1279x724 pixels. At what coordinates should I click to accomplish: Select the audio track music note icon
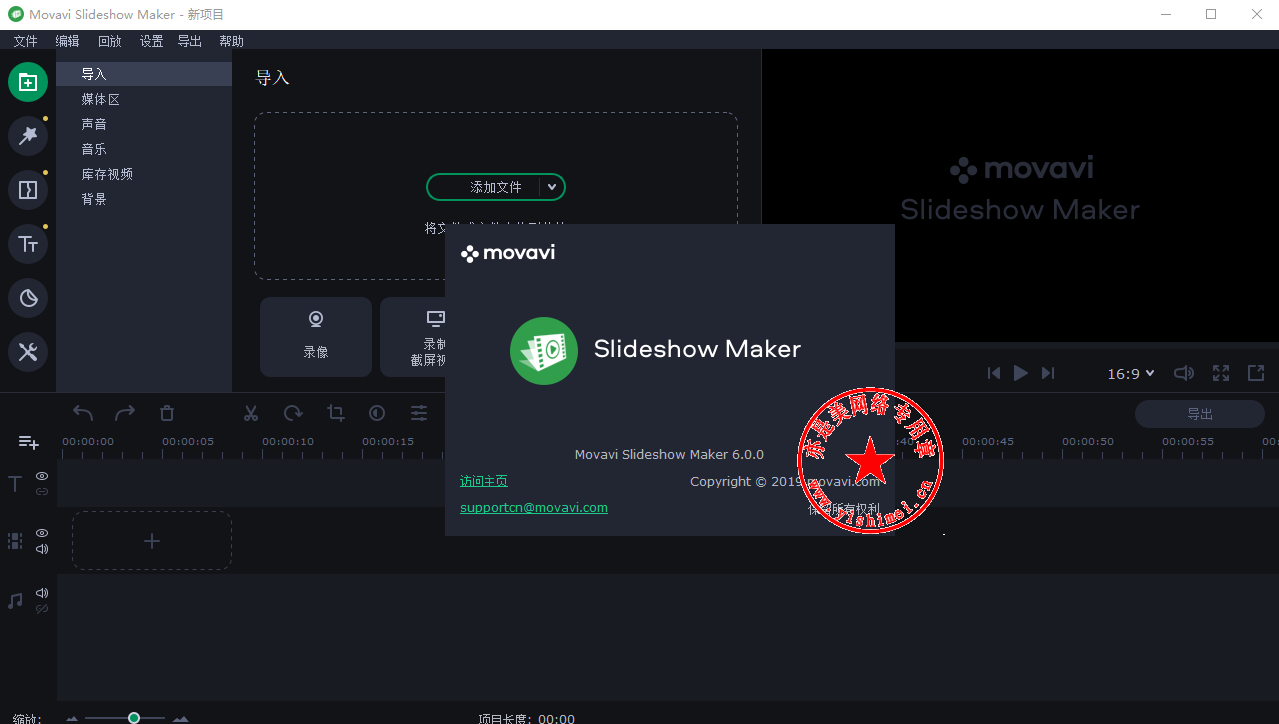click(15, 601)
